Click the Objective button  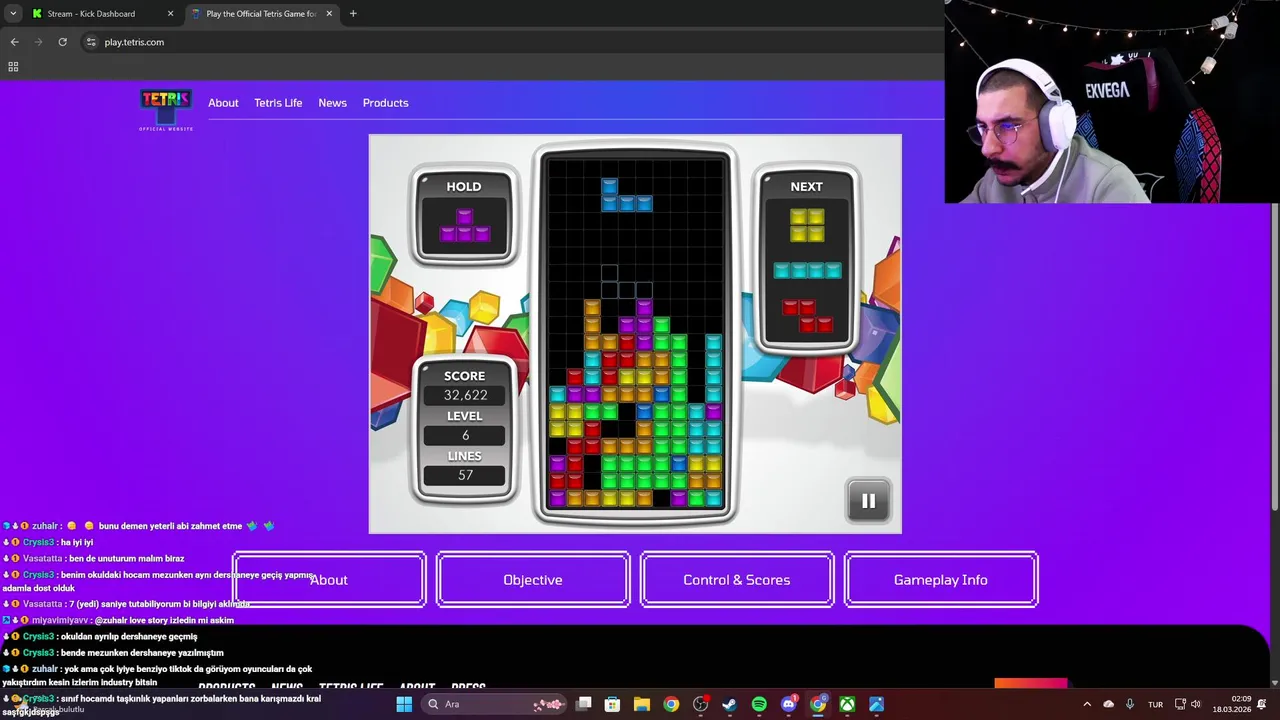tap(533, 580)
